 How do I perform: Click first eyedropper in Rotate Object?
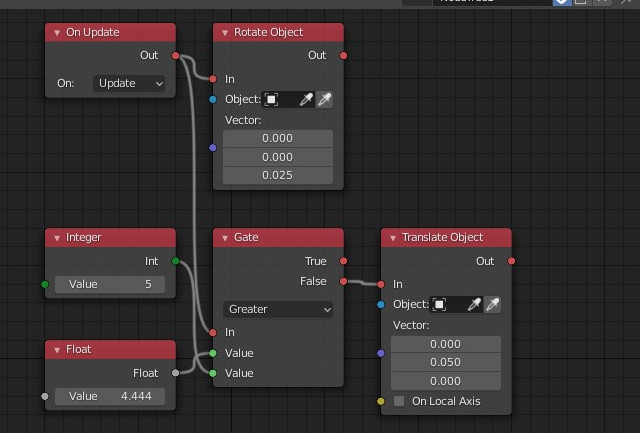(x=306, y=99)
